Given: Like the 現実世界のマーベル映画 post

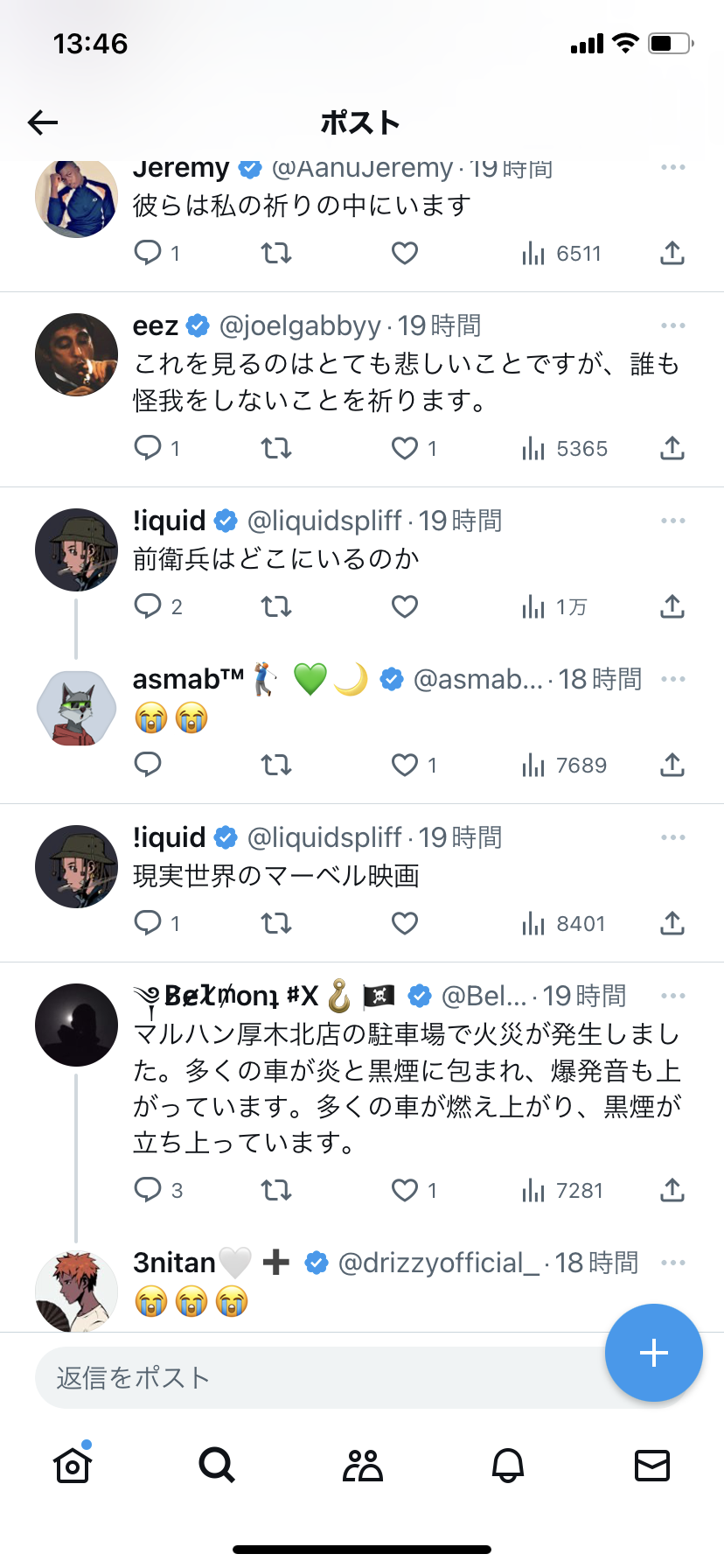Looking at the screenshot, I should click(x=405, y=924).
